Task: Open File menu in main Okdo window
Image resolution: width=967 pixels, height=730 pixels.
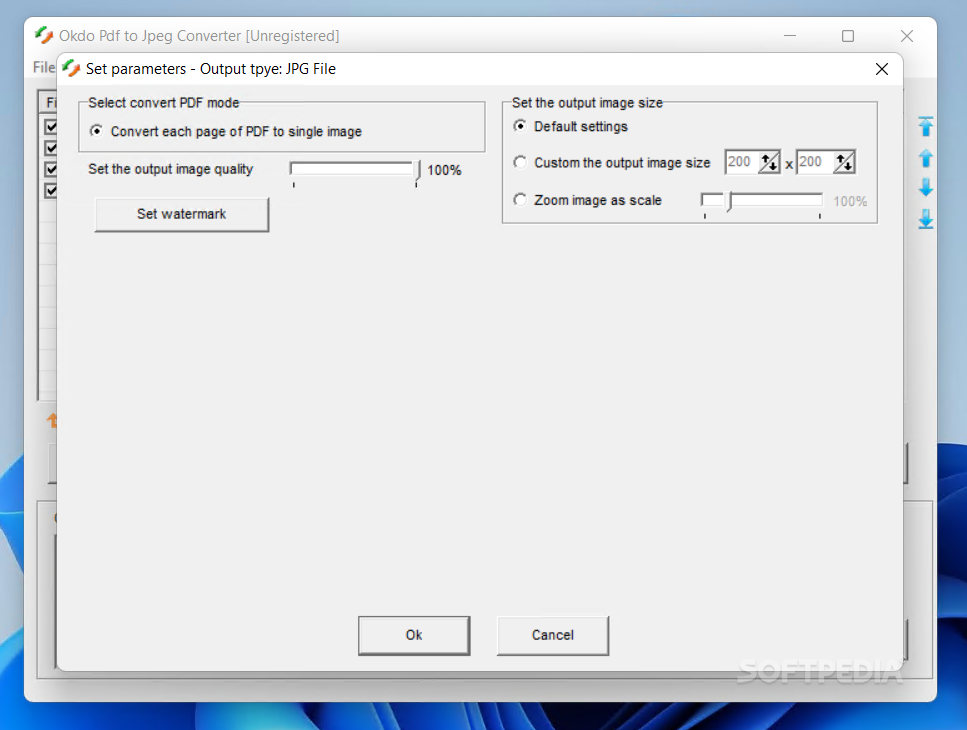Action: (43, 67)
